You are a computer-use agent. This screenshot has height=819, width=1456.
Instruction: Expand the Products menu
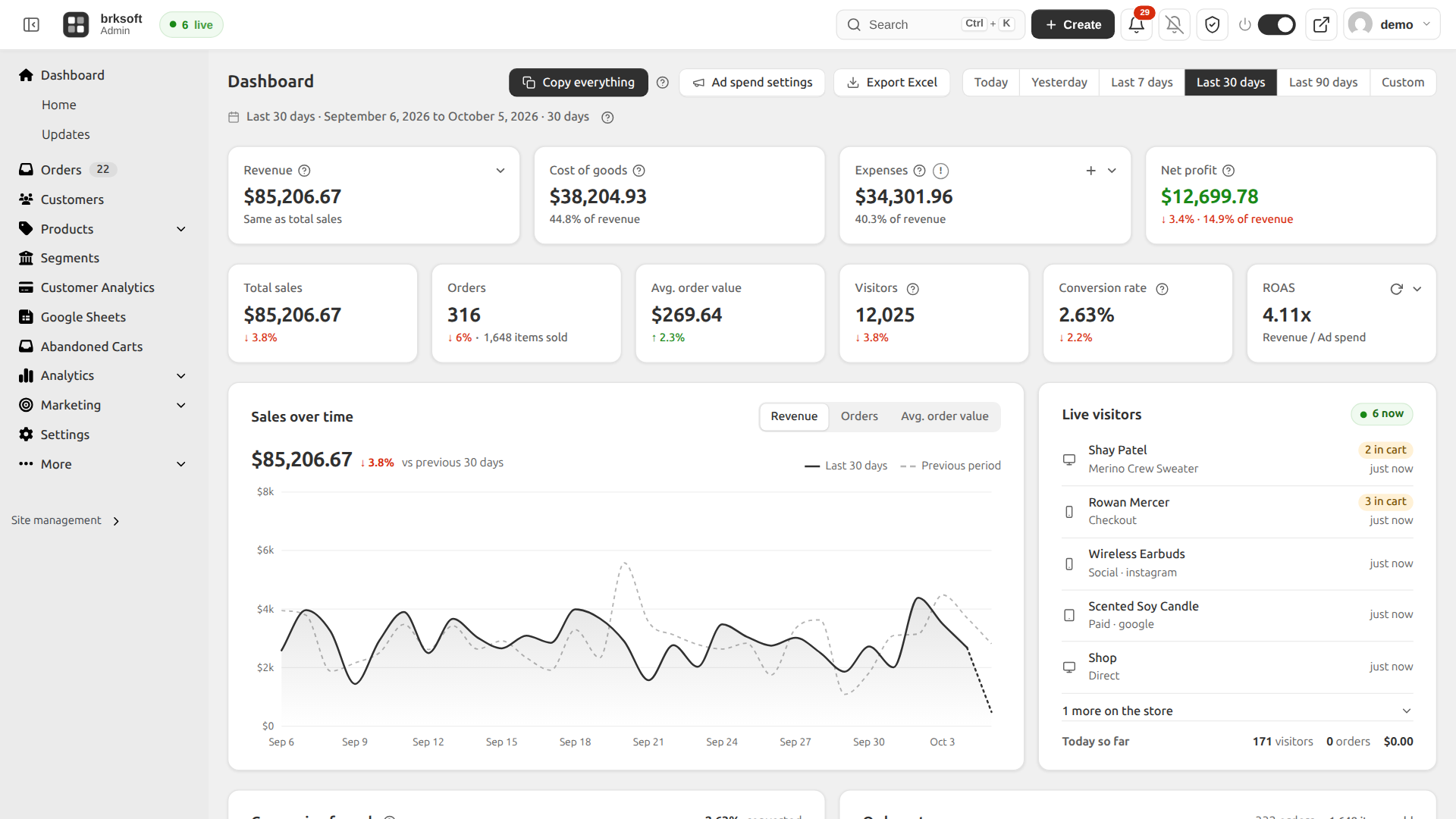click(x=181, y=229)
